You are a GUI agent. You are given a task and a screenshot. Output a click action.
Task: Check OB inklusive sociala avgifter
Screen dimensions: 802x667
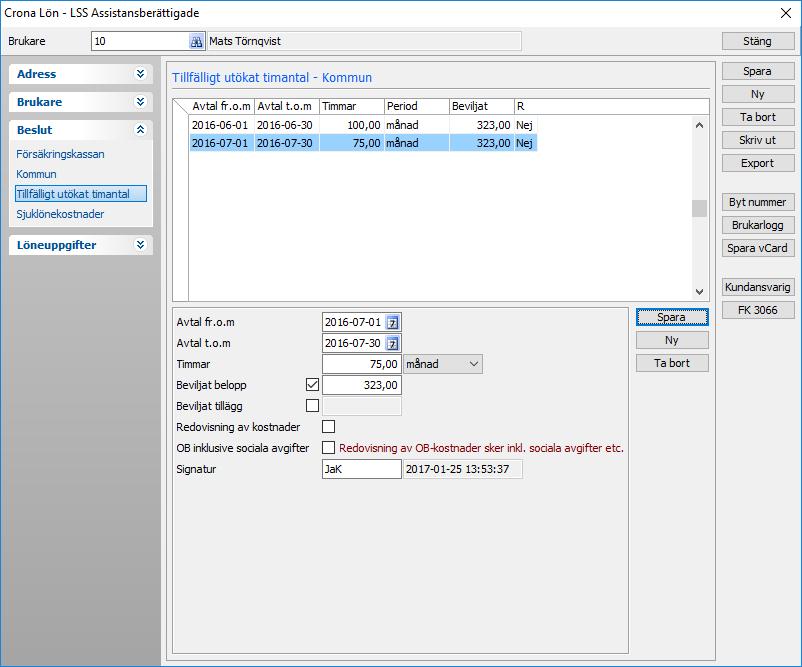[328, 448]
